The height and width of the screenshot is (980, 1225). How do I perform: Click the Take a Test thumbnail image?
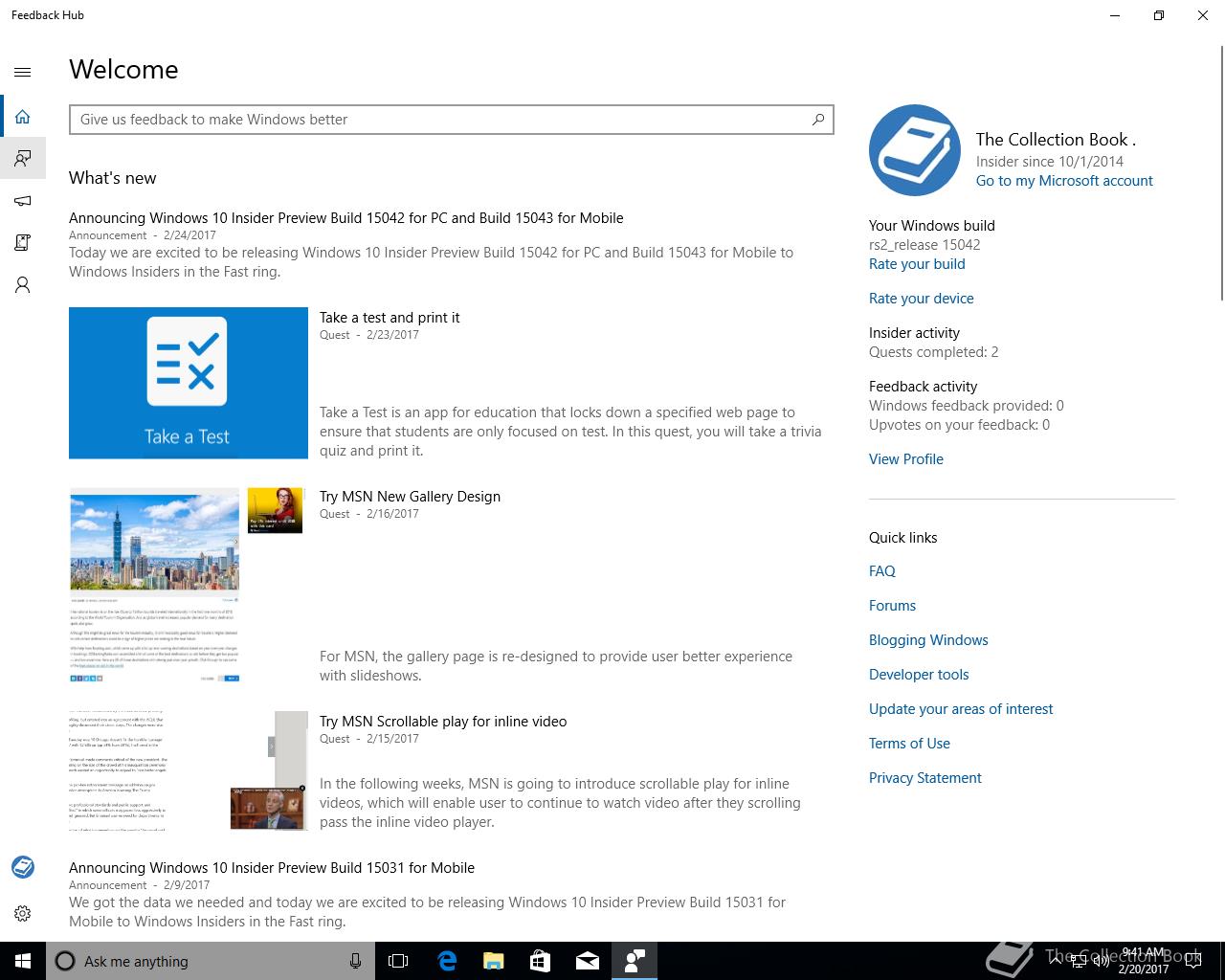[189, 383]
